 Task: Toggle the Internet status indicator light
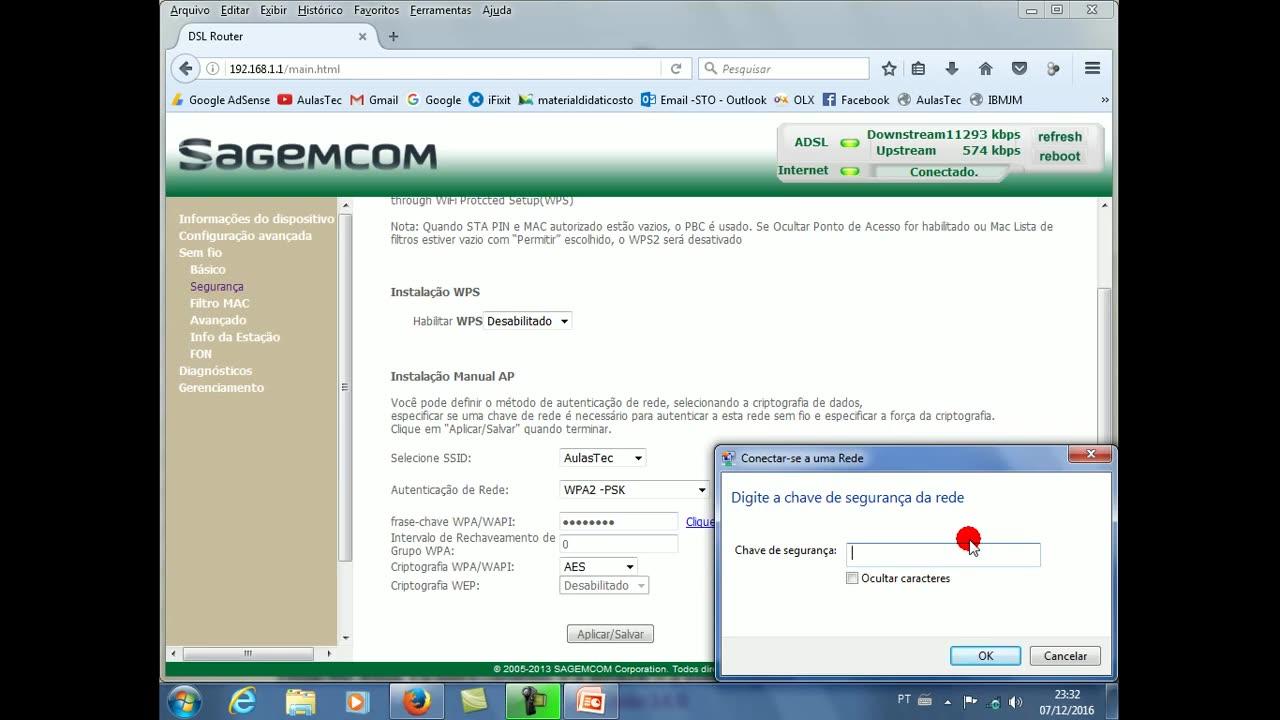(x=849, y=170)
